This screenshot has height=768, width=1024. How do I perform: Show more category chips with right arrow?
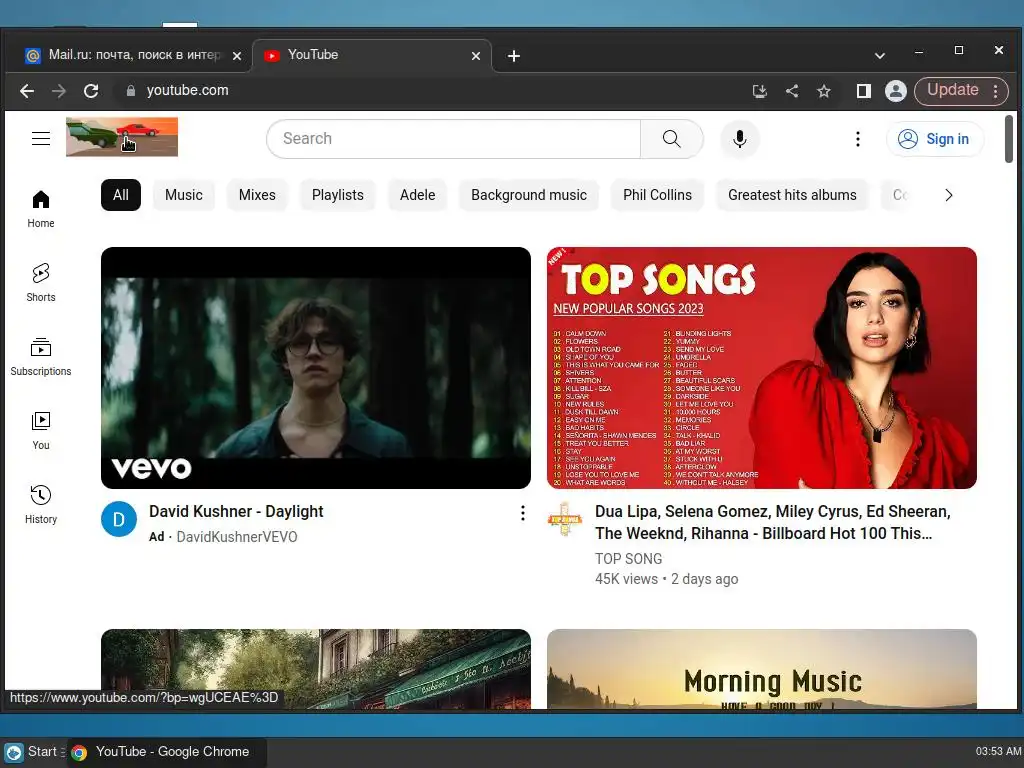[x=948, y=195]
